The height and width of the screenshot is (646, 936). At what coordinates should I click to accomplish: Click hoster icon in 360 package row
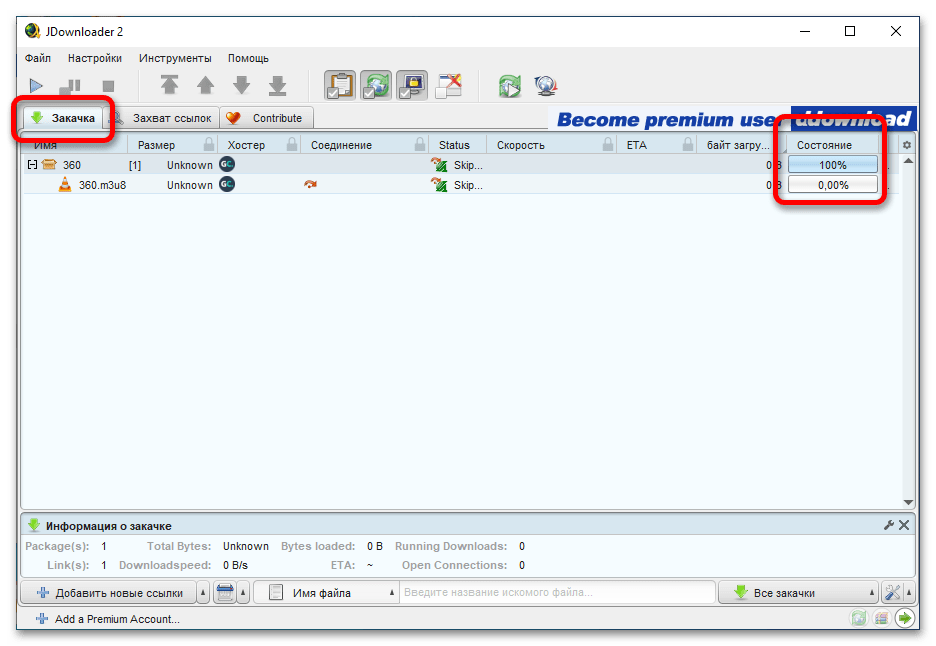(x=227, y=164)
